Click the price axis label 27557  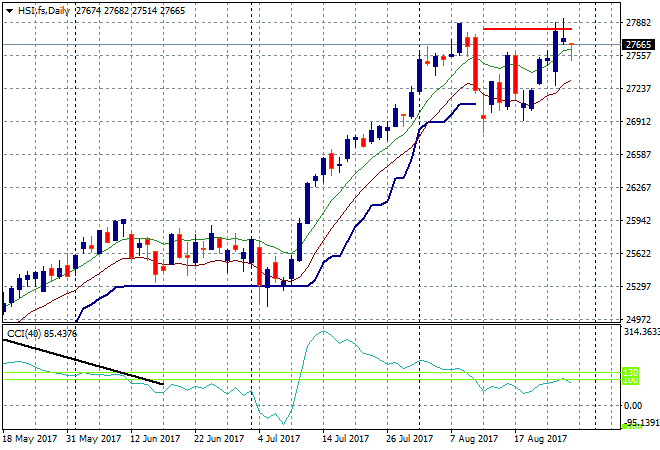point(638,56)
